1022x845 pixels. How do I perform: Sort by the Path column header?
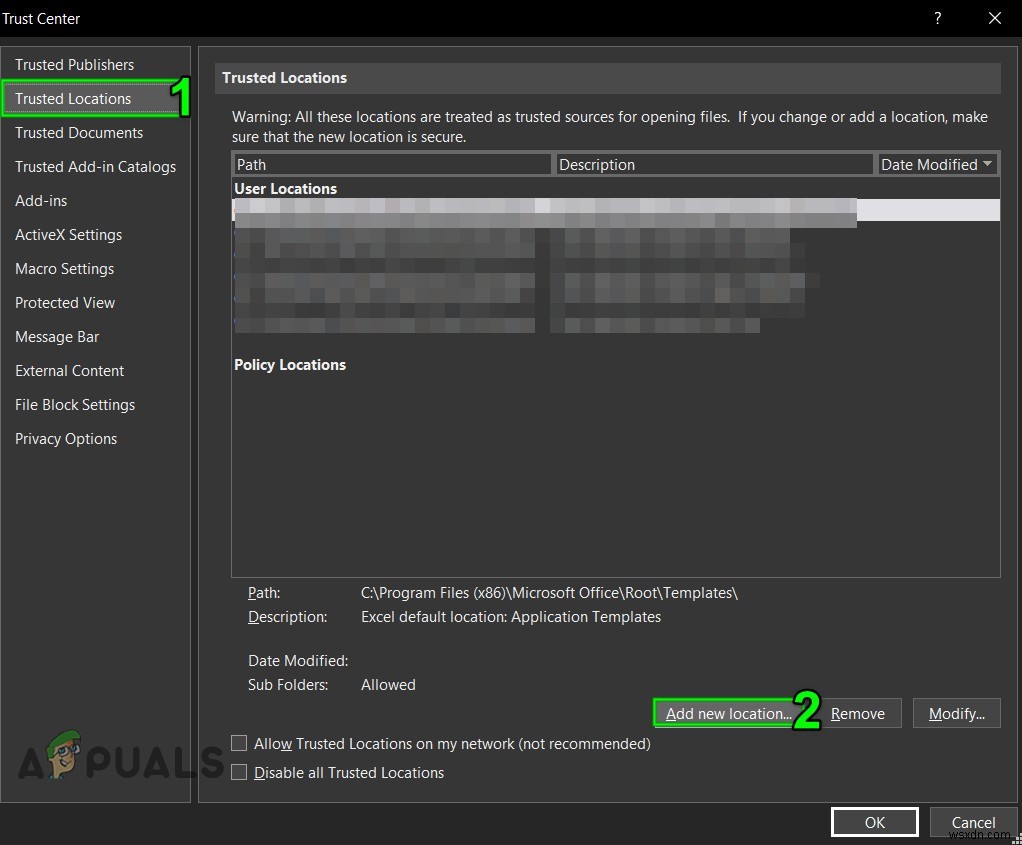click(x=392, y=164)
